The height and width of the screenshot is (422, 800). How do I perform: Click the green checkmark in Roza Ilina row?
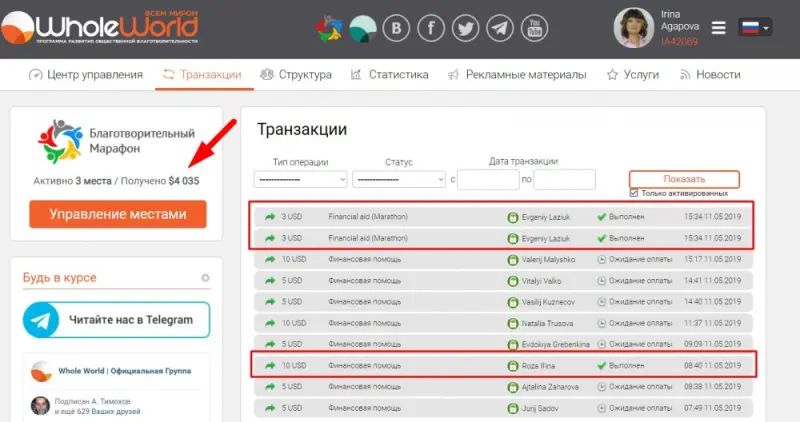coord(602,365)
